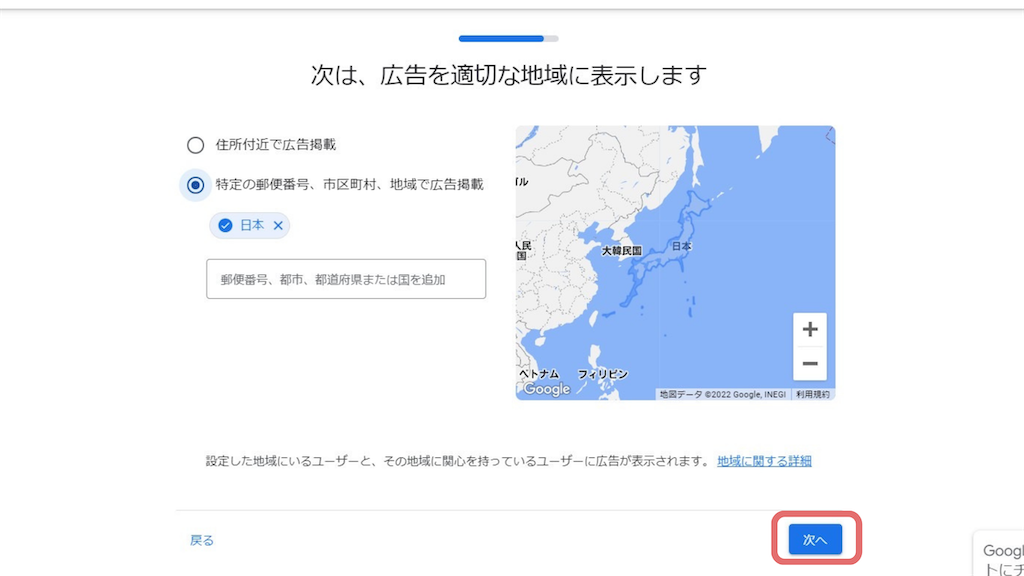
Task: Click the heading 次は、広告を適切な地域に表示します
Action: (x=508, y=75)
